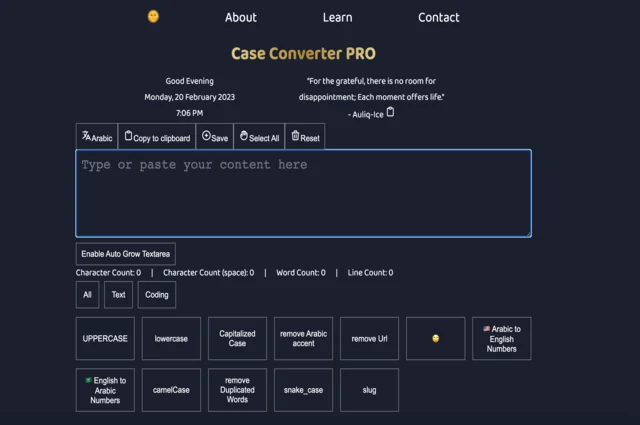Copy the quote with the clipboard icon
640x425 pixels.
[391, 112]
